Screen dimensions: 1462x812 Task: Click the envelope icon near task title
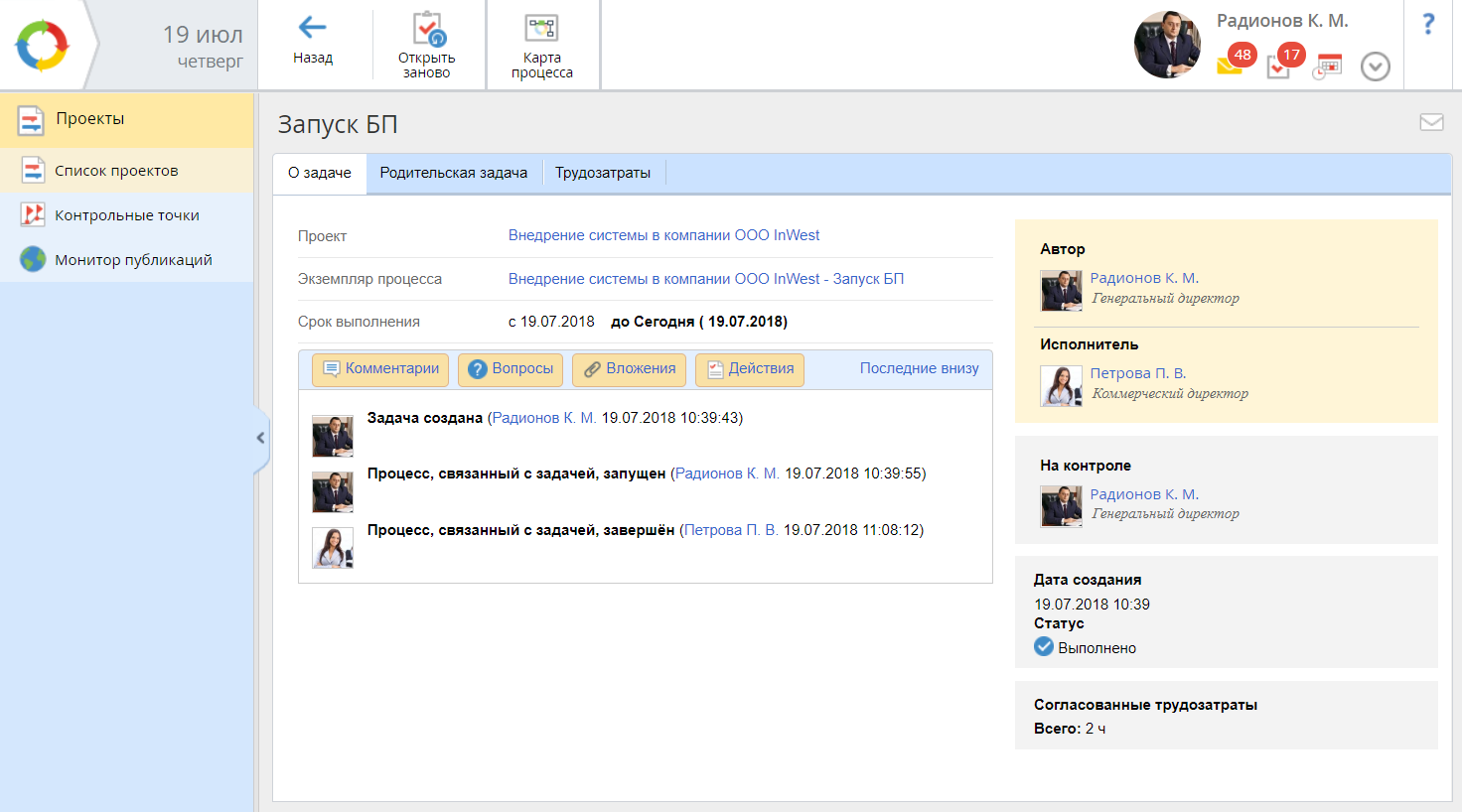pos(1431,122)
